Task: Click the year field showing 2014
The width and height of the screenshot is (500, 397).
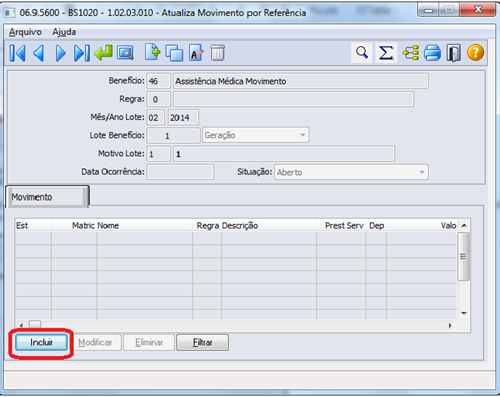Action: pyautogui.click(x=183, y=117)
